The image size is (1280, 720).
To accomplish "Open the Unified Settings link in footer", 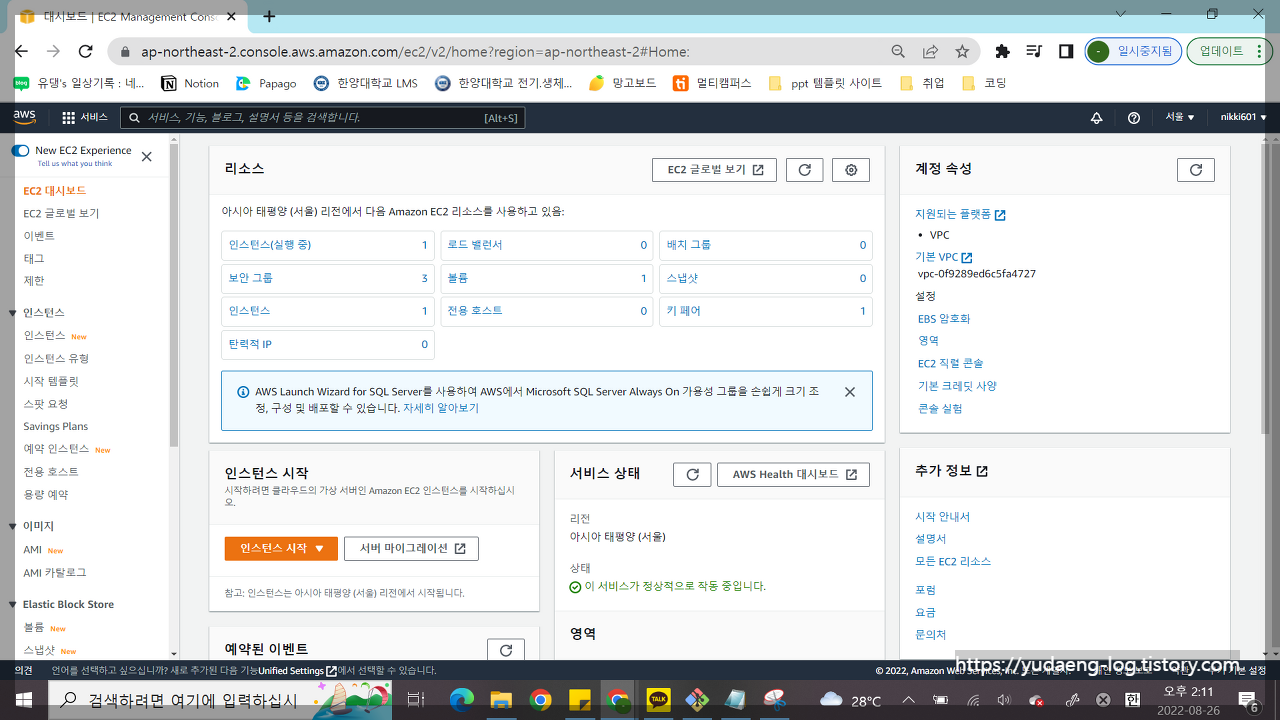I will click(297, 671).
